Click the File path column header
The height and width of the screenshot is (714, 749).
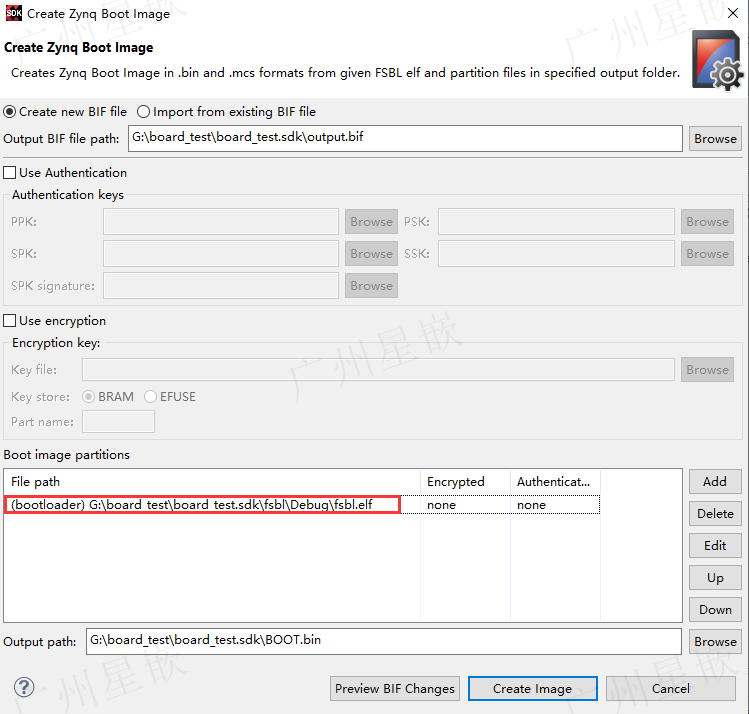[212, 481]
